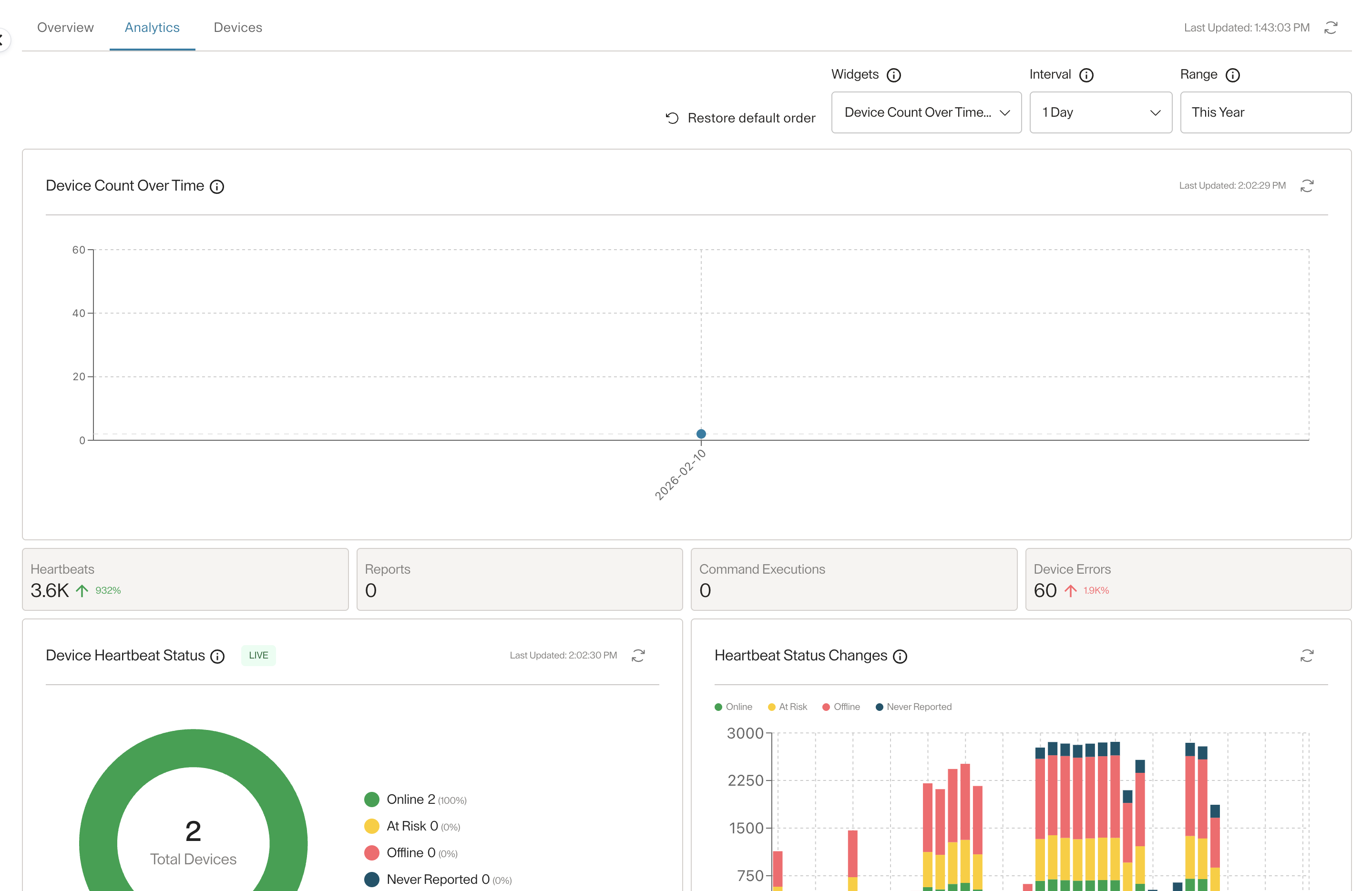This screenshot has height=891, width=1372.
Task: Toggle At Risk series in chart legend
Action: coord(787,707)
